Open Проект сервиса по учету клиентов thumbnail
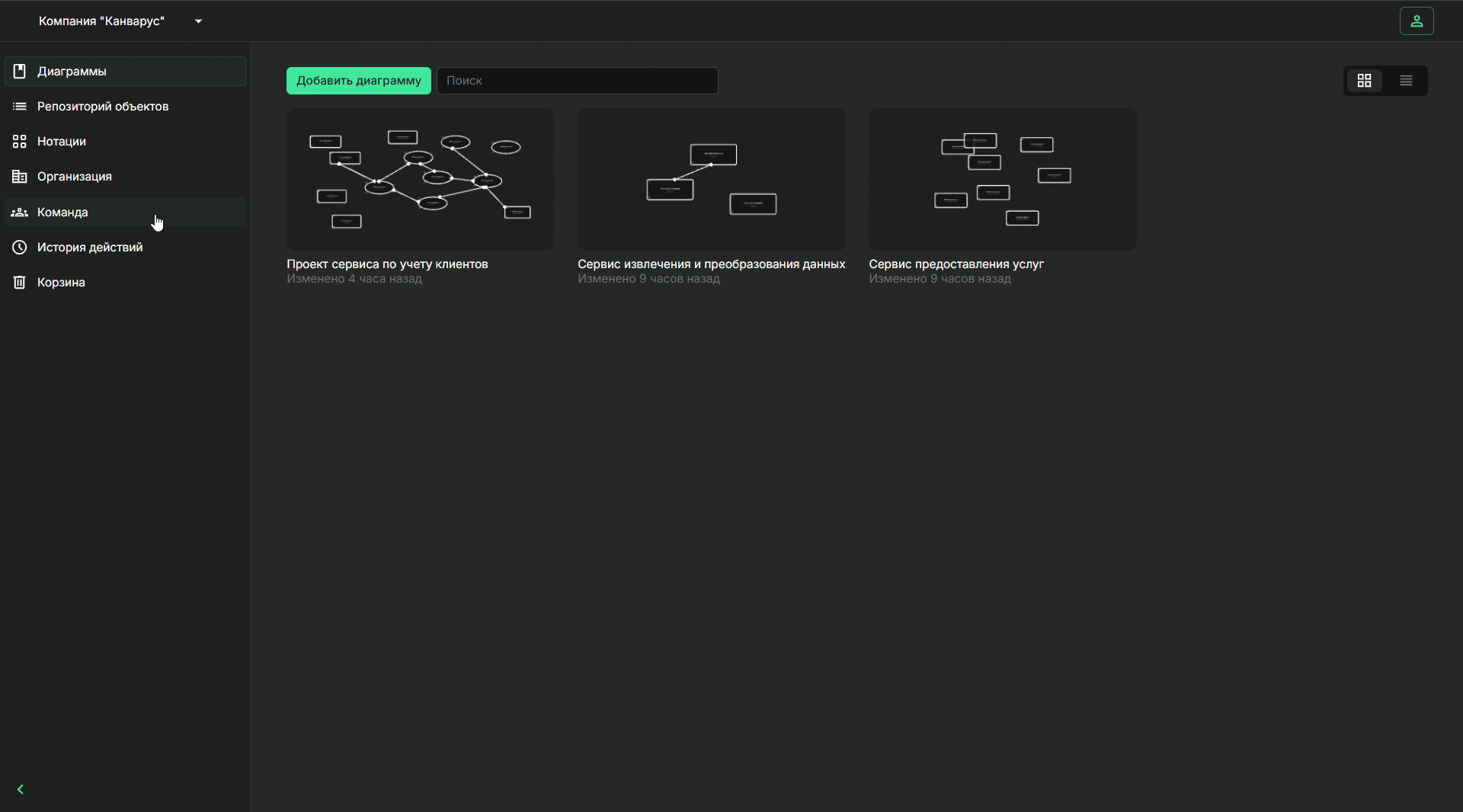This screenshot has width=1463, height=812. (420, 180)
